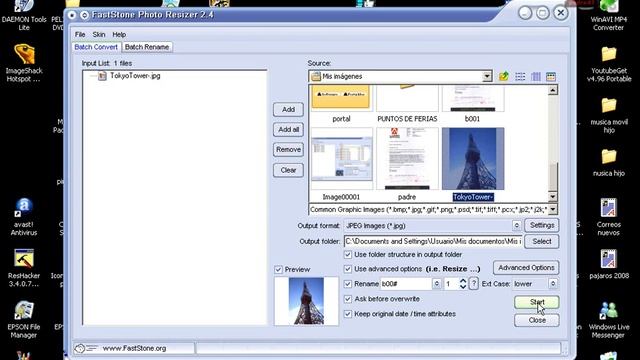Switch to Batch Convert tab
The width and height of the screenshot is (640, 360).
(96, 47)
